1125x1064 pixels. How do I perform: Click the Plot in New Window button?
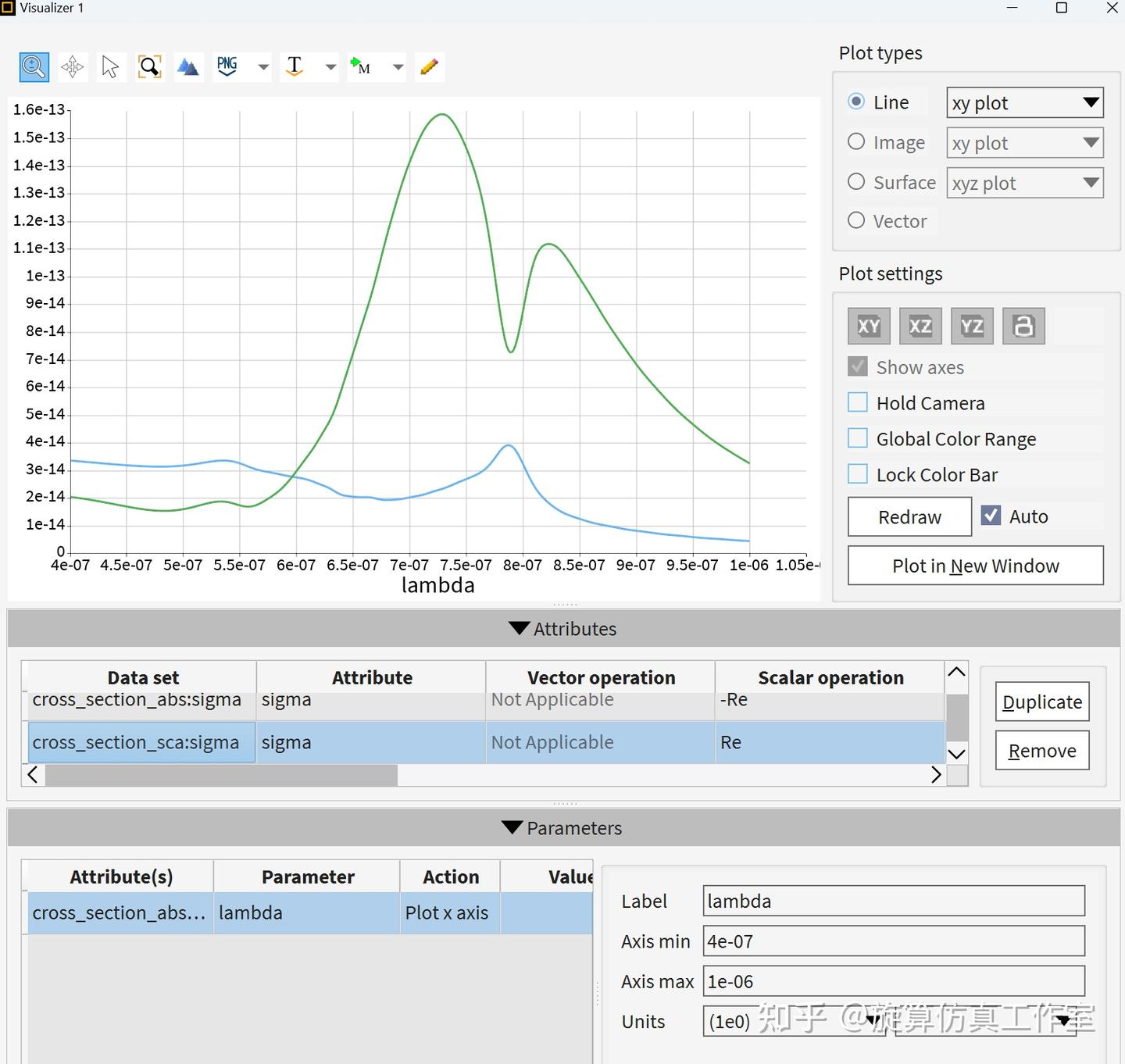pyautogui.click(x=975, y=566)
